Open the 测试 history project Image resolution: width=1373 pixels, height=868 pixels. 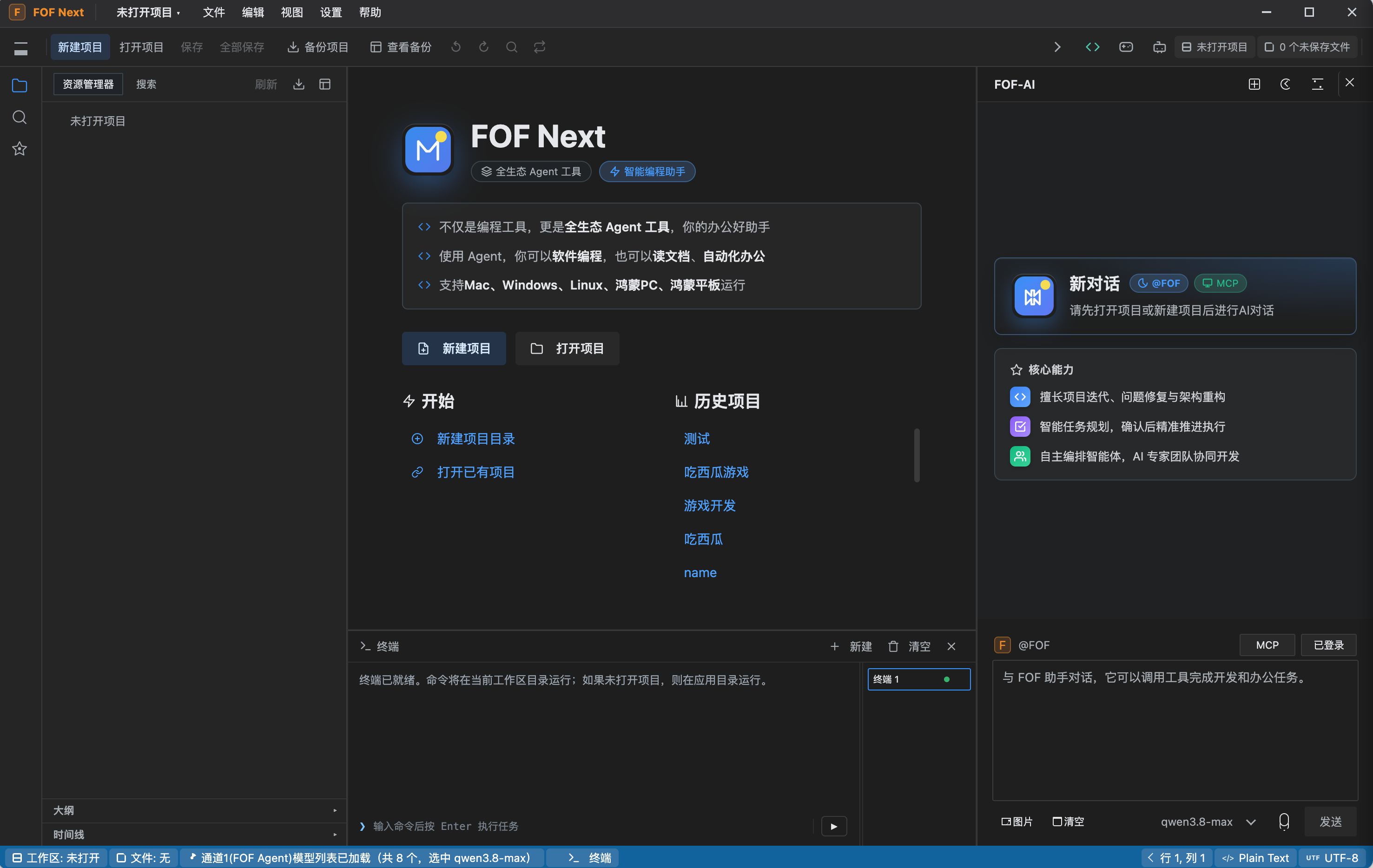pos(697,438)
